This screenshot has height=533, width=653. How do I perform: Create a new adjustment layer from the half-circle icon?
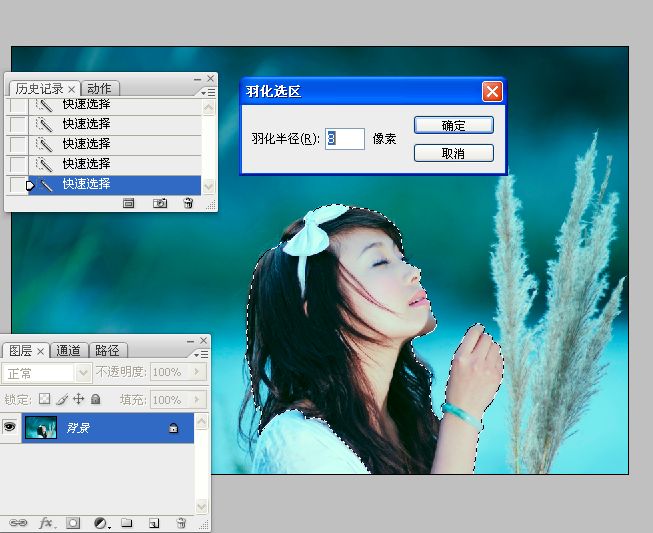pos(100,522)
